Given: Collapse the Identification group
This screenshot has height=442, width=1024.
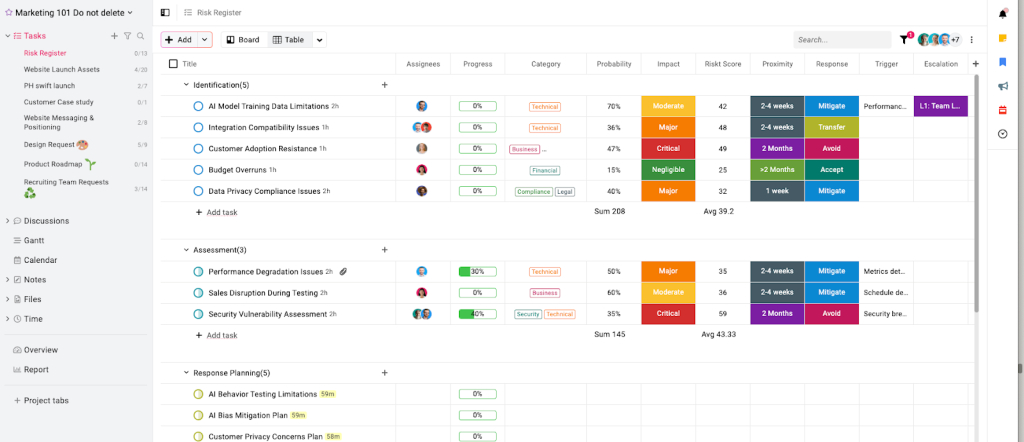Looking at the screenshot, I should (186, 85).
